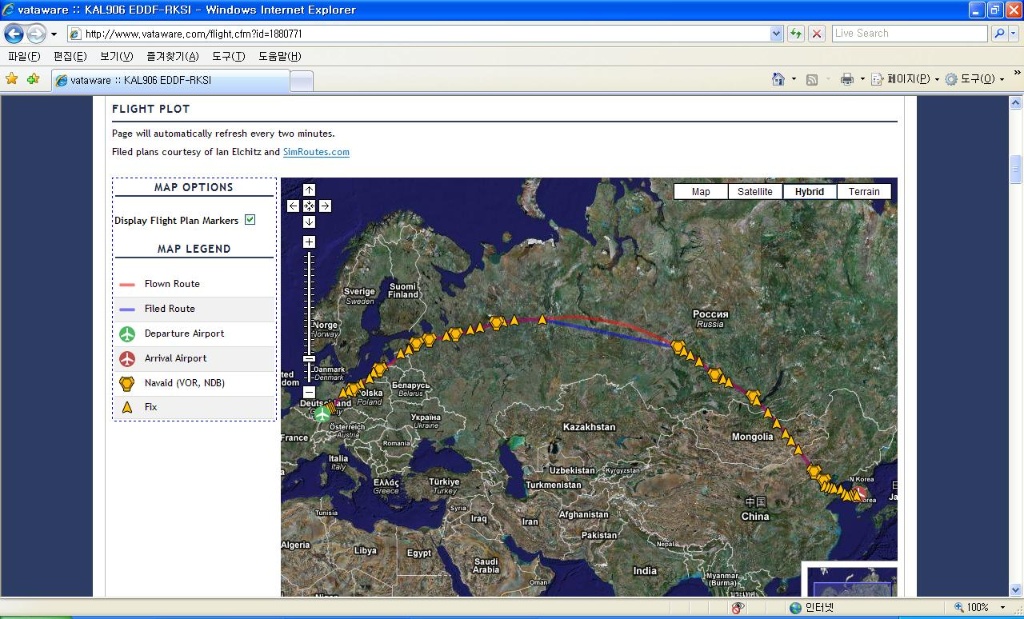The height and width of the screenshot is (619, 1024).
Task: Select the Terrain map type
Action: tap(863, 192)
